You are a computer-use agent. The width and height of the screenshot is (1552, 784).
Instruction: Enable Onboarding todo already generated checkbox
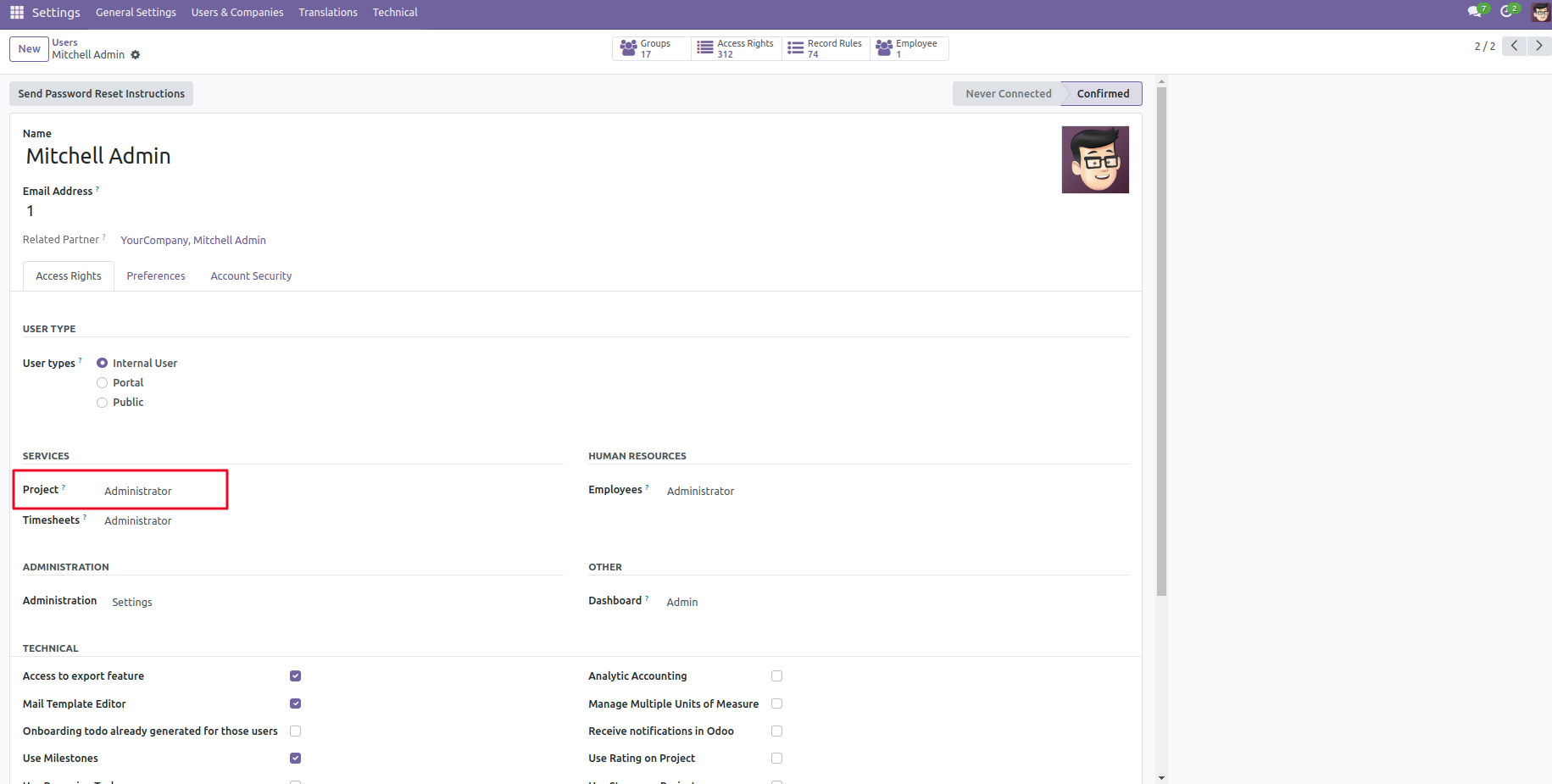tap(296, 731)
